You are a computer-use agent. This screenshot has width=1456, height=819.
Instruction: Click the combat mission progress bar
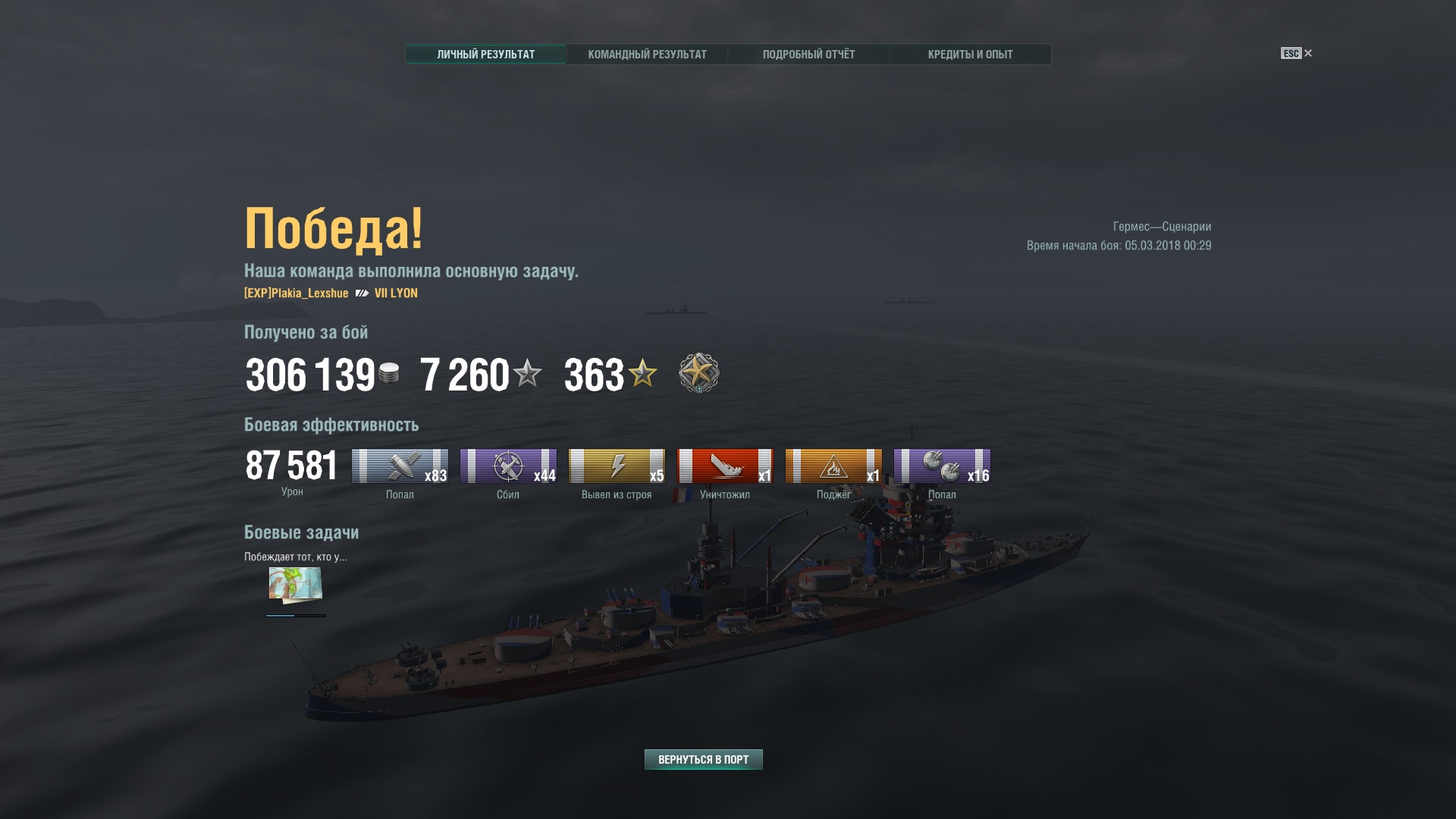(x=296, y=616)
